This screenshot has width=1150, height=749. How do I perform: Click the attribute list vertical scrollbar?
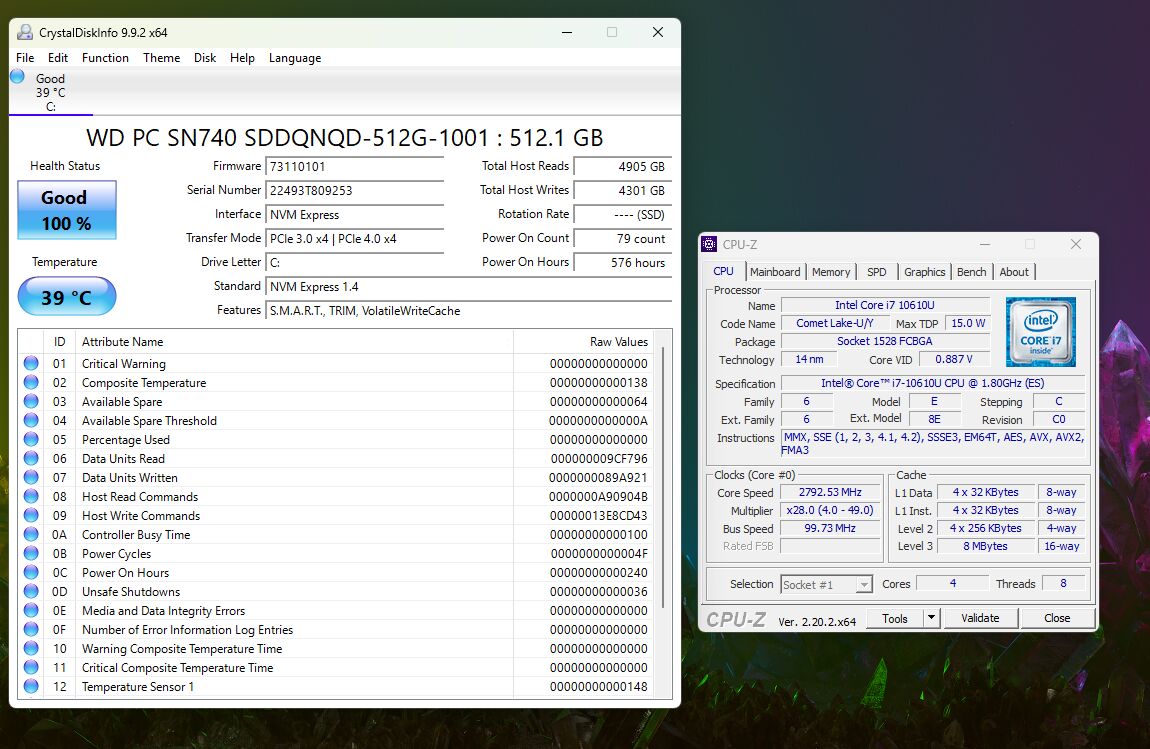663,477
